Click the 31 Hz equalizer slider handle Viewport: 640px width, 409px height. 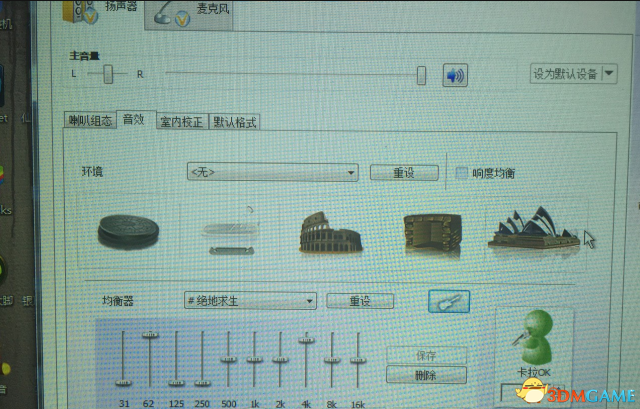(123, 383)
